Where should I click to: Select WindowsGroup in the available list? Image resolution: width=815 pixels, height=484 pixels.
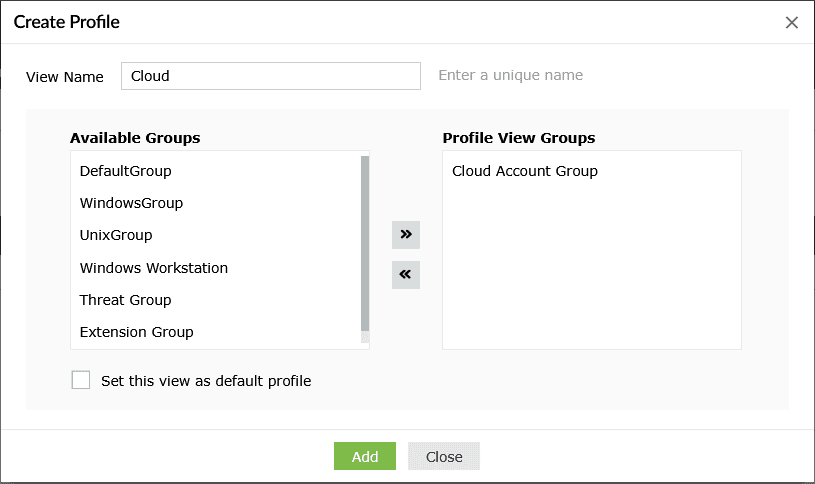coord(131,203)
